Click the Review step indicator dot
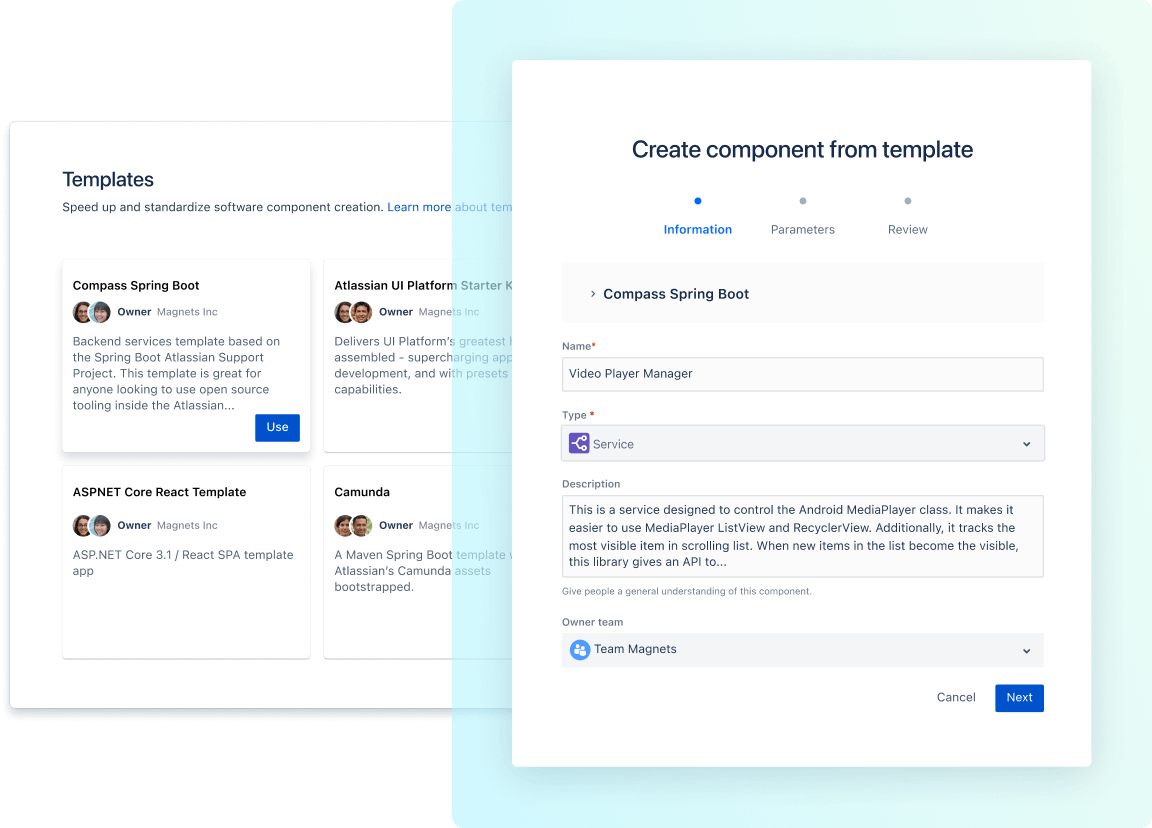The height and width of the screenshot is (828, 1152). pos(907,200)
